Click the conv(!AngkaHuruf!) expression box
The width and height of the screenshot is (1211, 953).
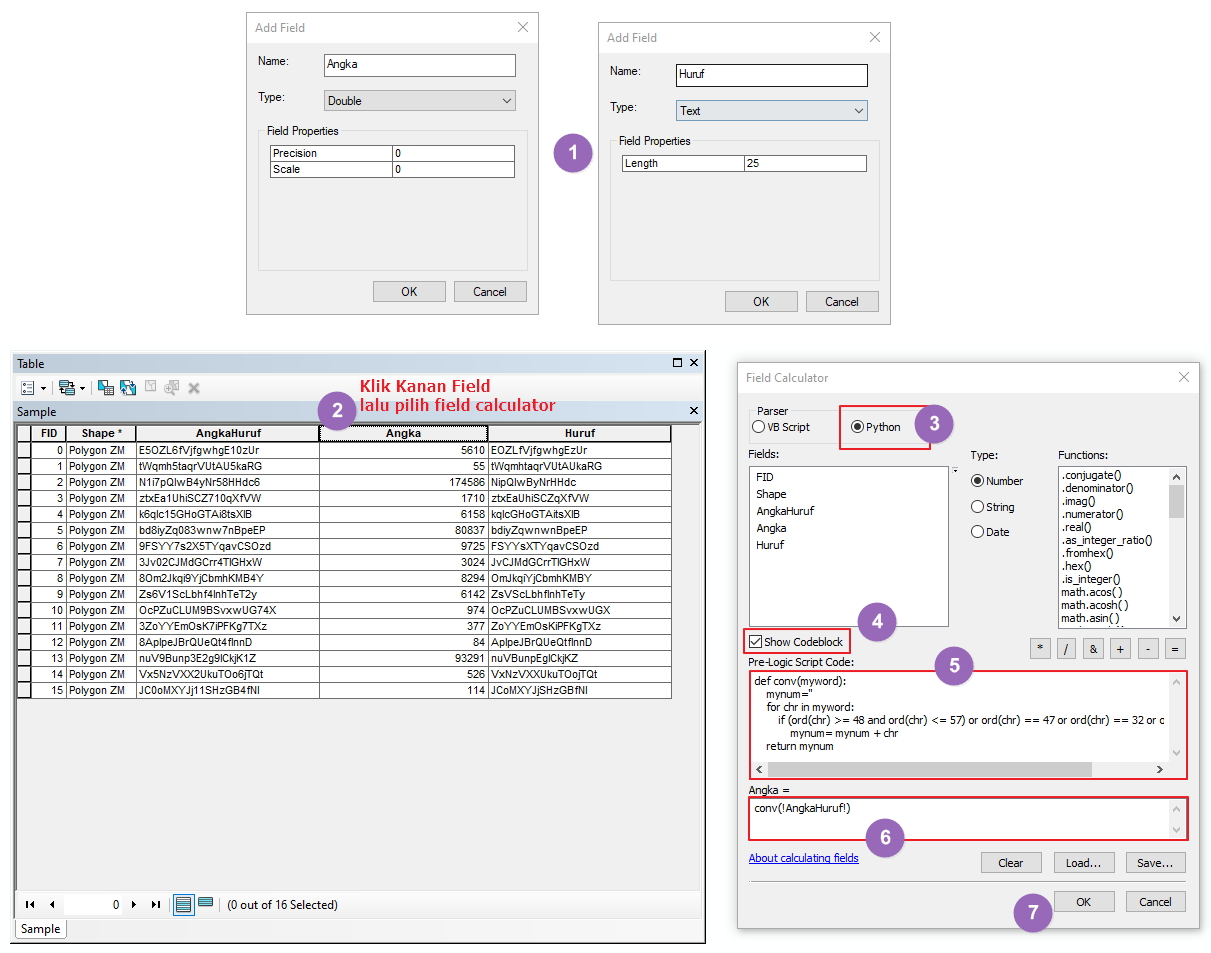tap(968, 818)
